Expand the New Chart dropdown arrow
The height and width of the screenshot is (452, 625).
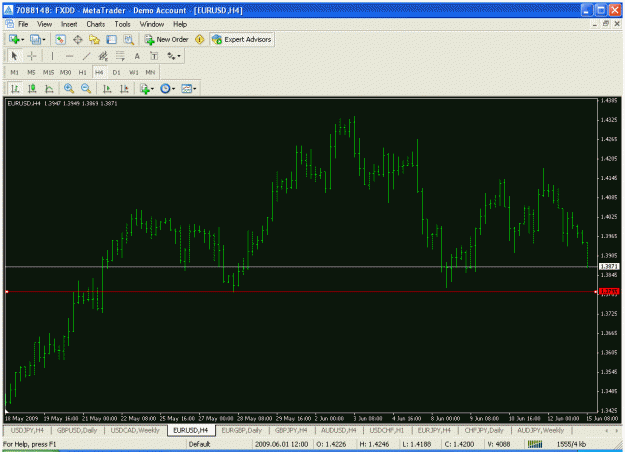(22, 39)
